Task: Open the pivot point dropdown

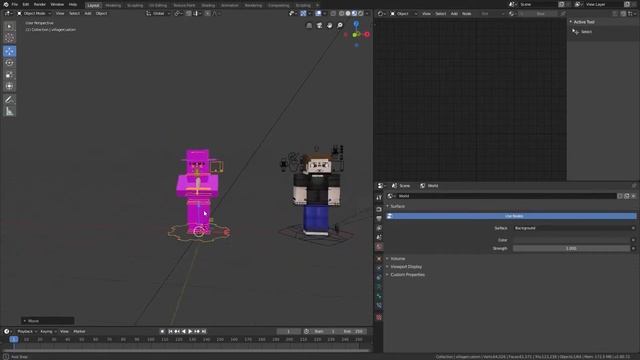Action: tap(178, 13)
